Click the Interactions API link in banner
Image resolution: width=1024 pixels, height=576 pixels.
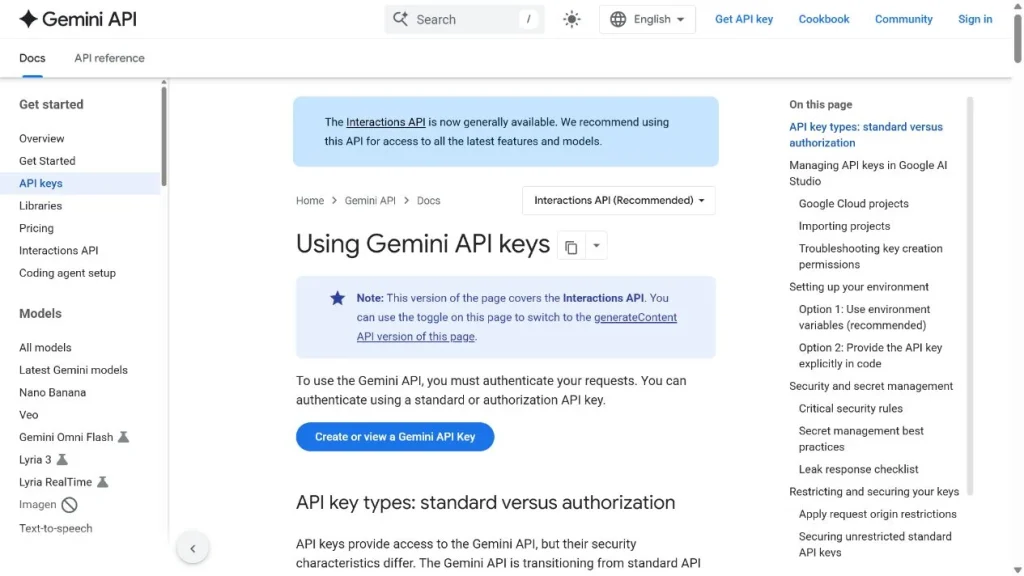(385, 122)
